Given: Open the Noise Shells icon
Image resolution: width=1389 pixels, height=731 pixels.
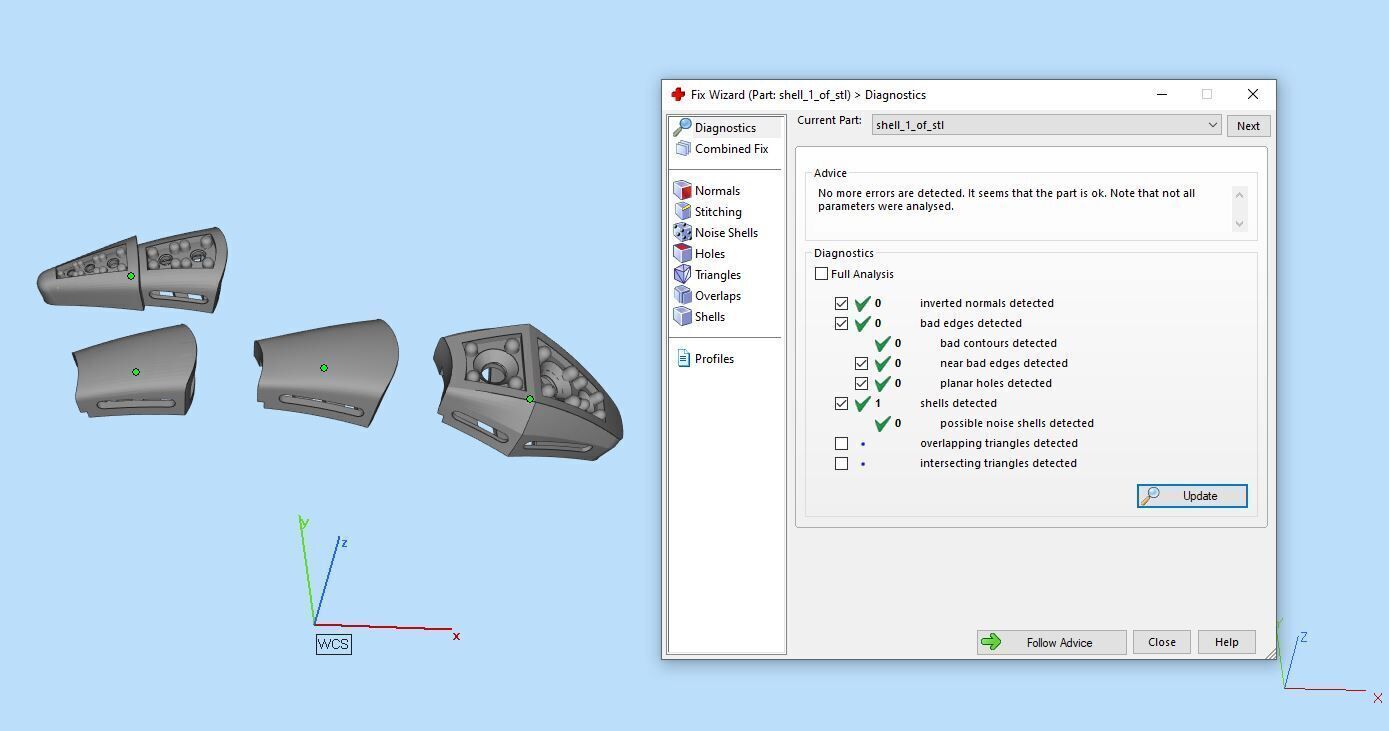Looking at the screenshot, I should click(682, 232).
